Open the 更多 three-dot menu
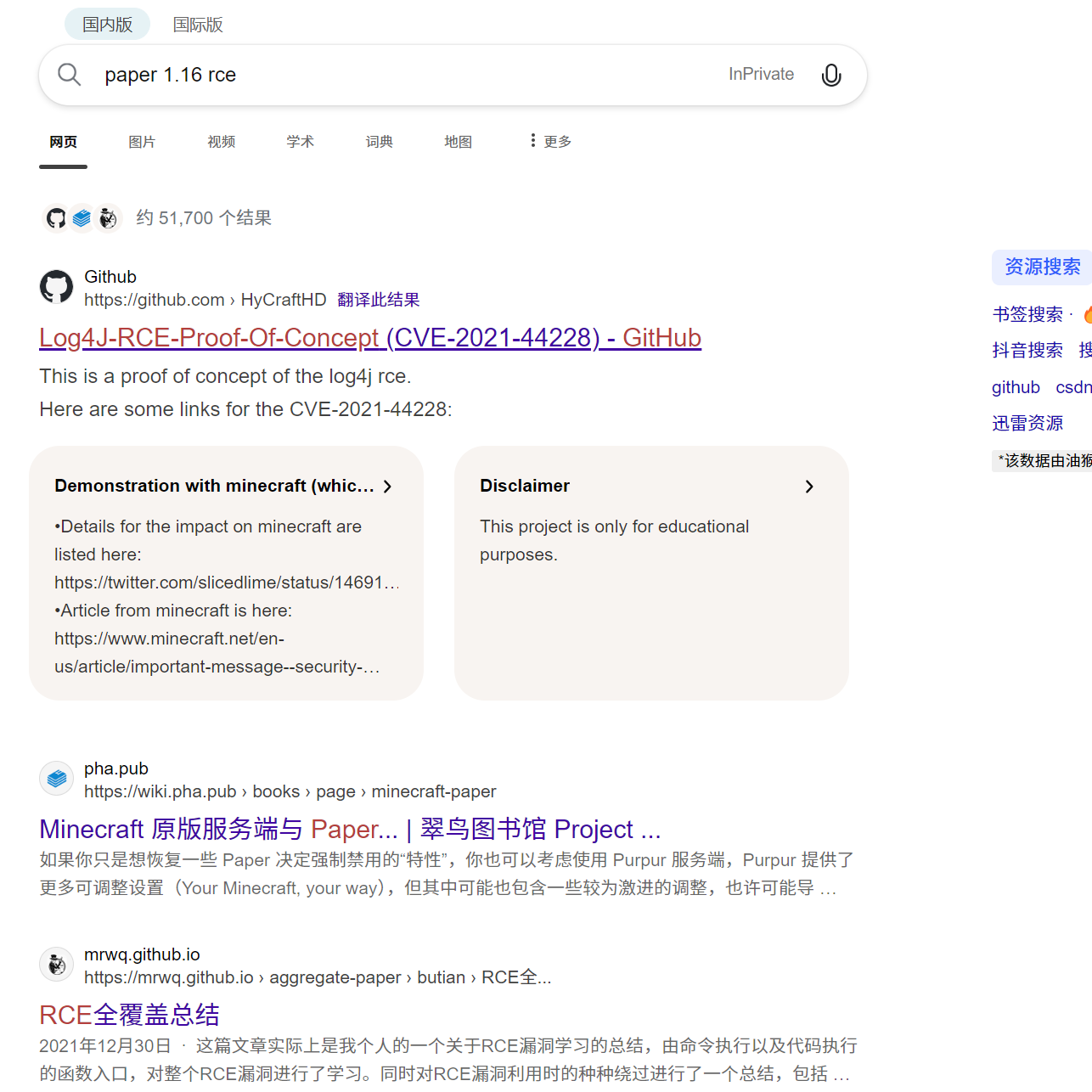 pyautogui.click(x=549, y=141)
